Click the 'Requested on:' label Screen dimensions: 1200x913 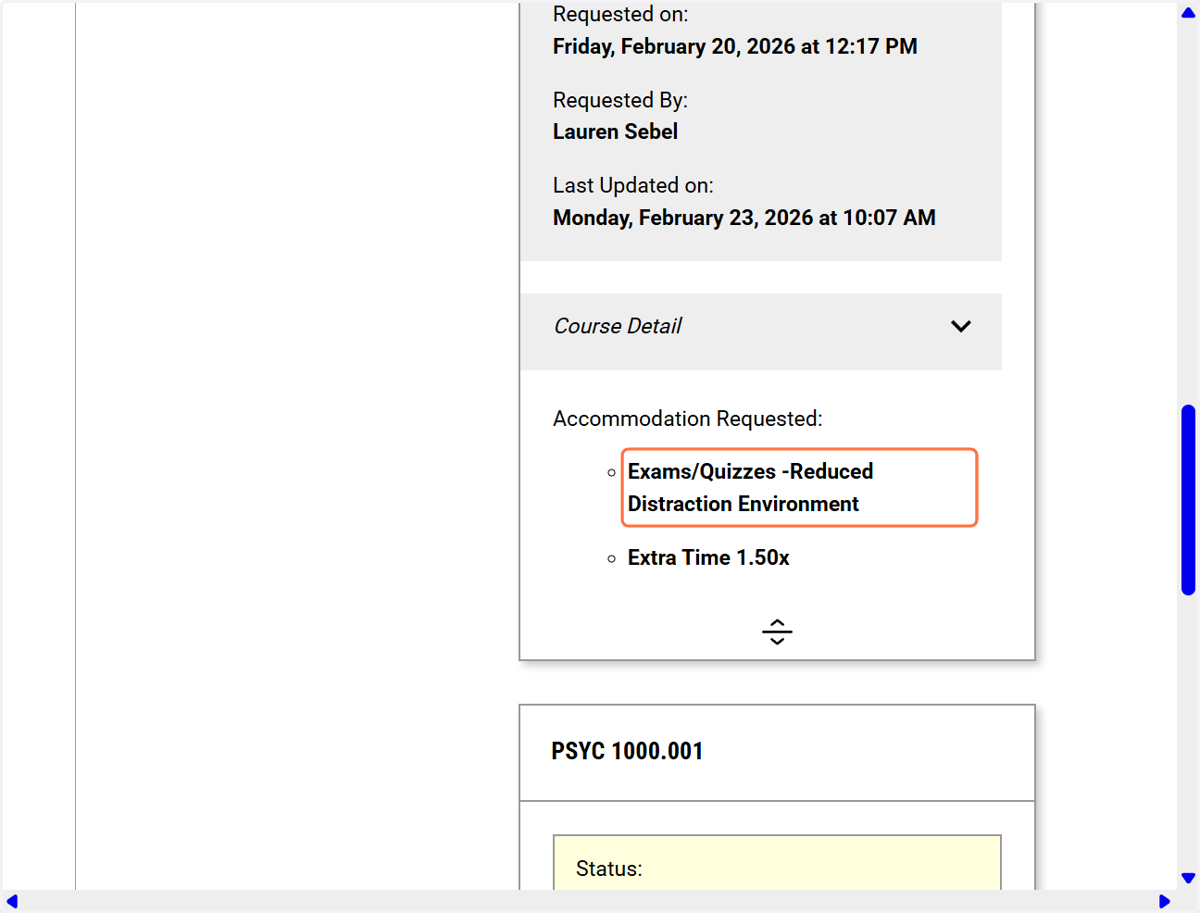[620, 15]
